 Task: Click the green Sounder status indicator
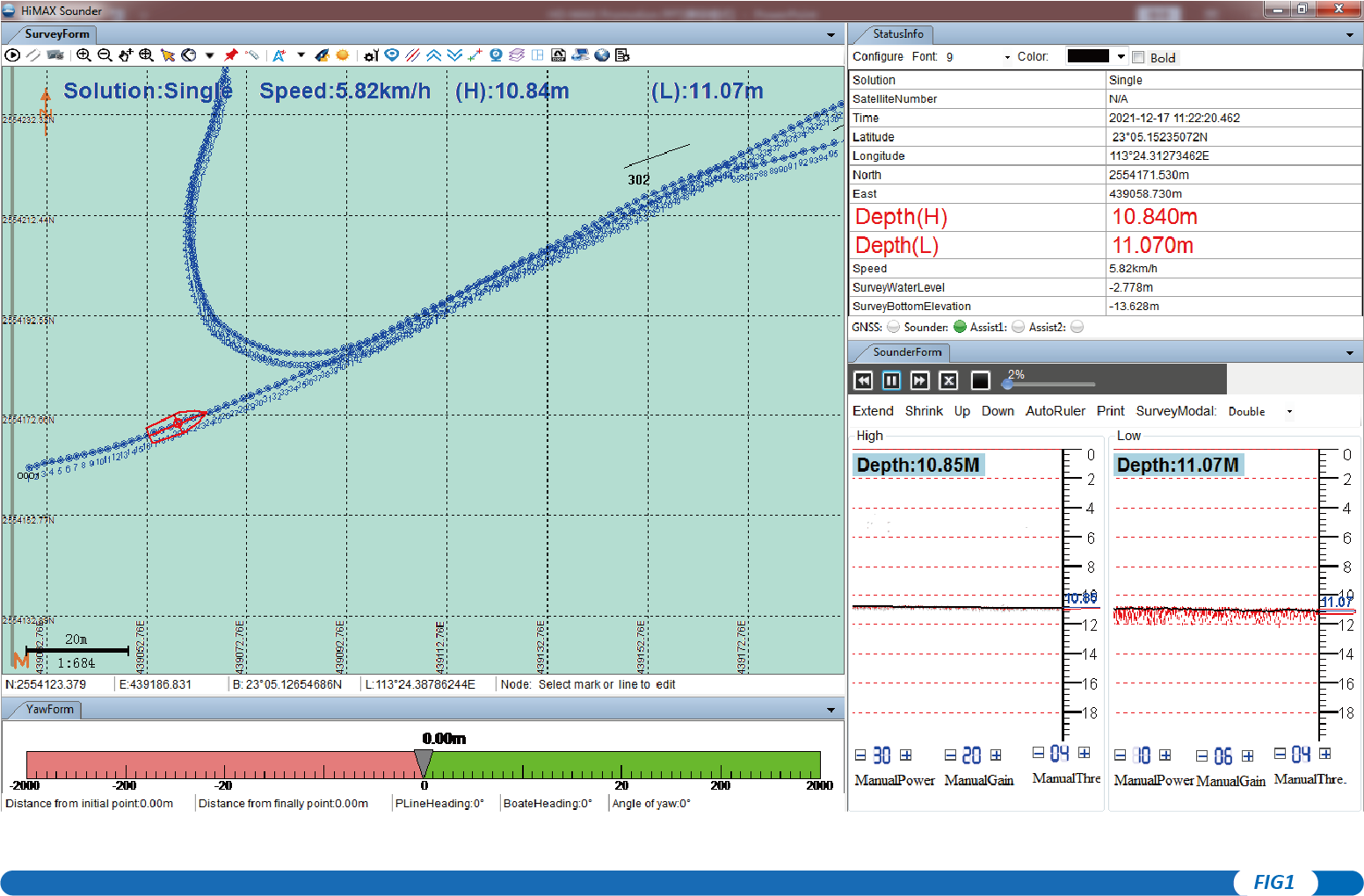960,327
